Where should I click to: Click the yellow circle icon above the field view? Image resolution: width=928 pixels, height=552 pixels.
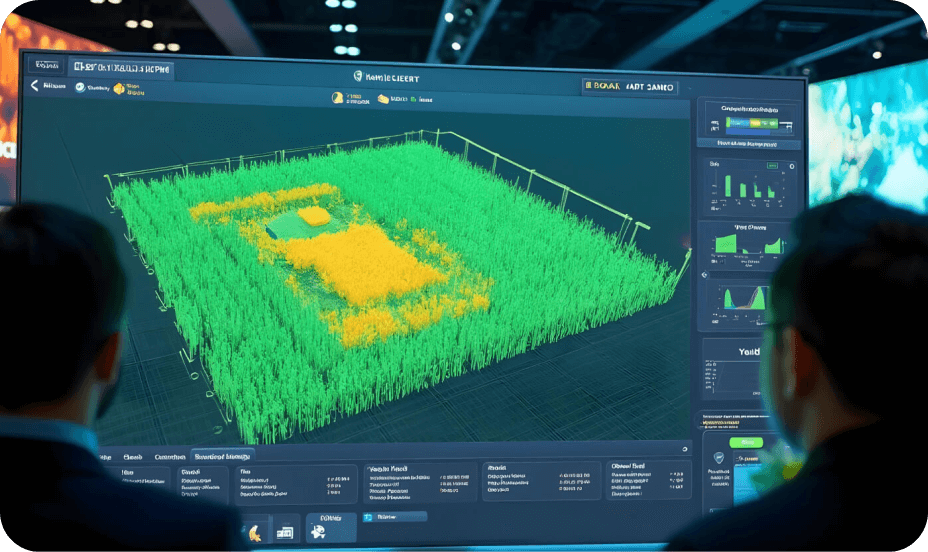(337, 98)
